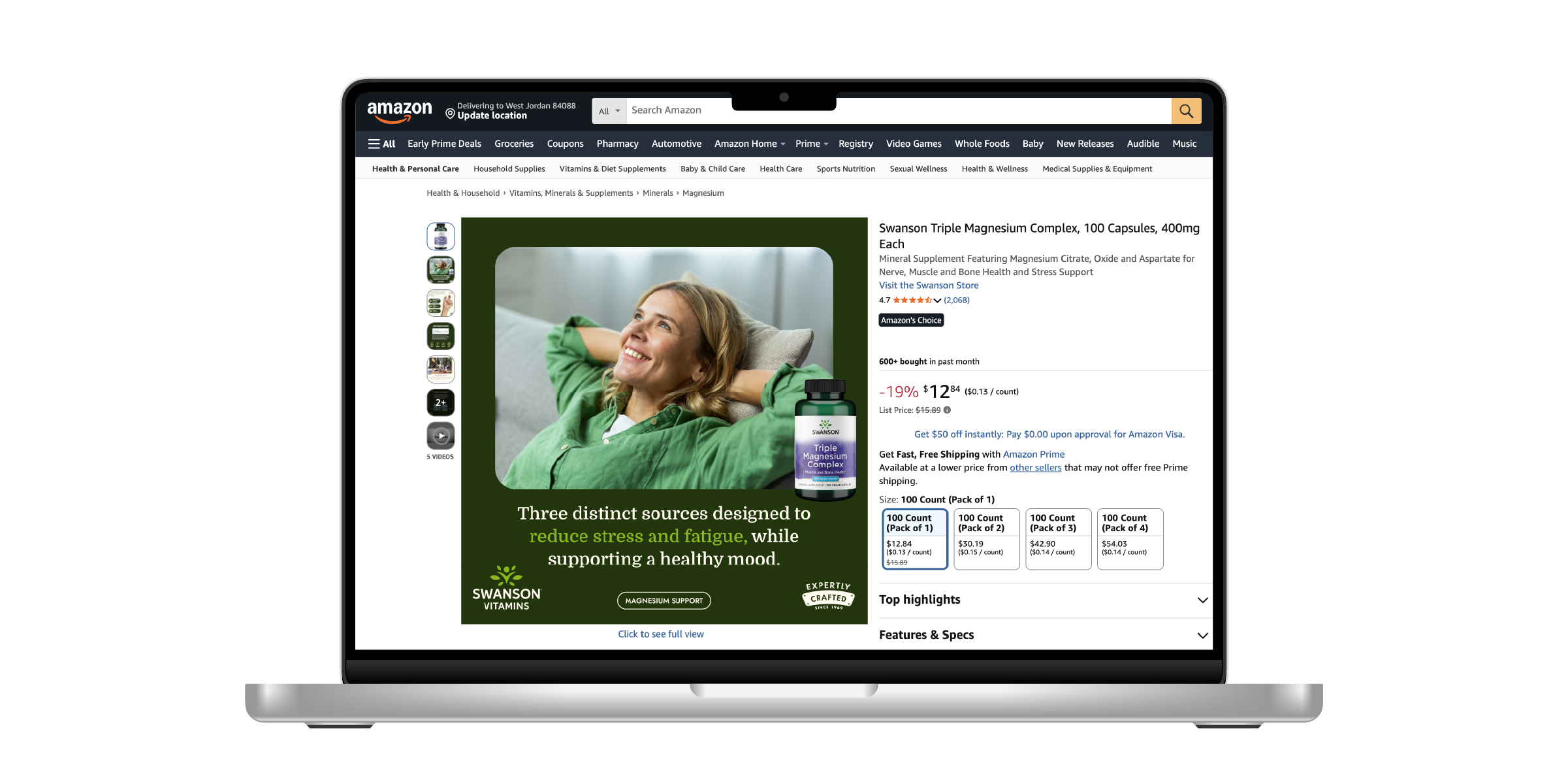Select 100 Count Pack of 2 option
Image resolution: width=1568 pixels, height=784 pixels.
pyautogui.click(x=986, y=539)
